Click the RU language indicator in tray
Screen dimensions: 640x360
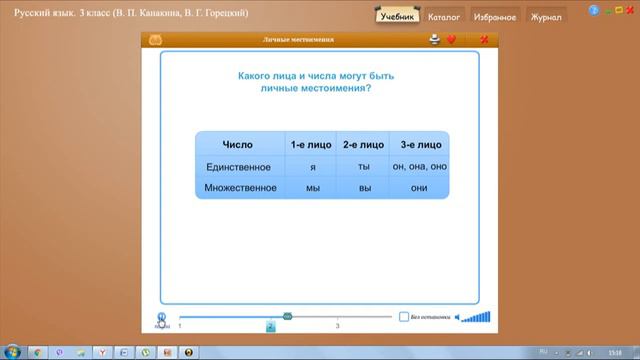(x=543, y=351)
